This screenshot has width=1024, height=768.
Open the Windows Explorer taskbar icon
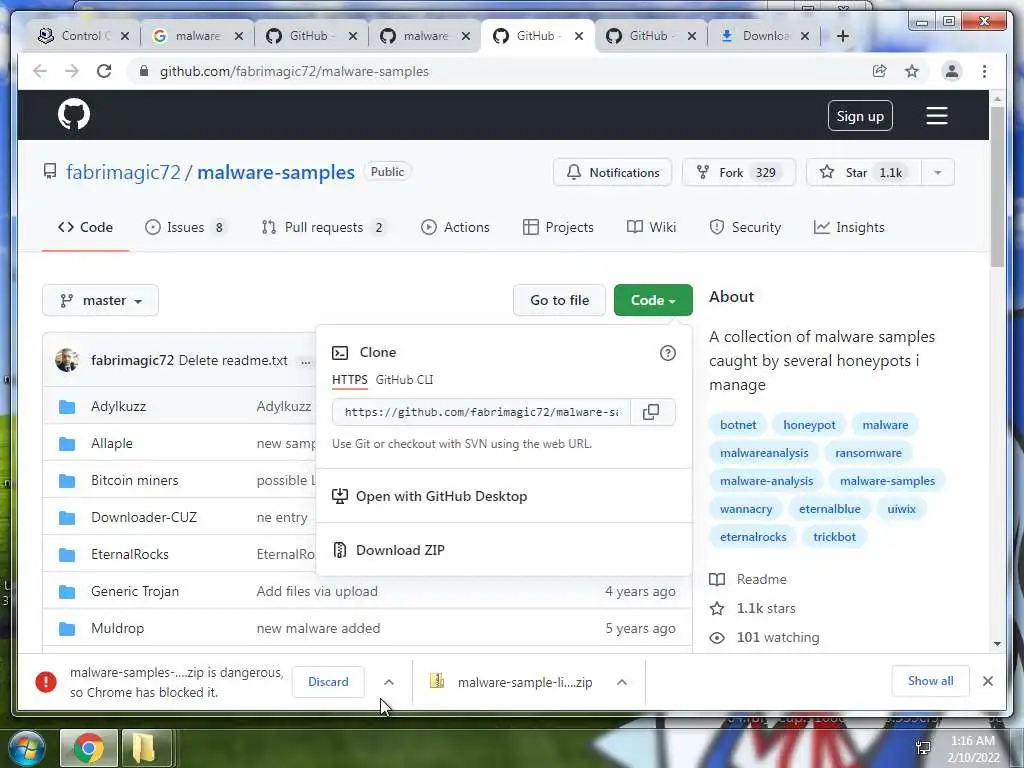click(x=146, y=748)
